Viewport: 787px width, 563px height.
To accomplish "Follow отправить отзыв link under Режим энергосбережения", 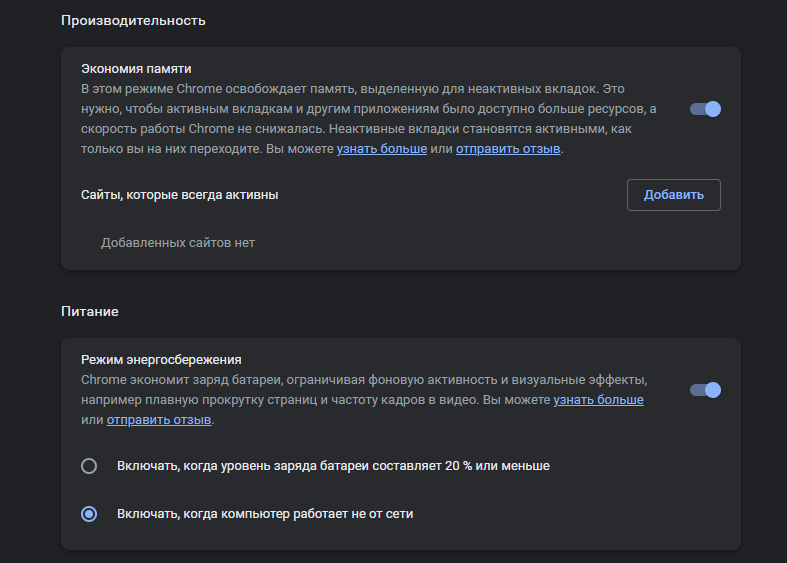I will (x=159, y=420).
